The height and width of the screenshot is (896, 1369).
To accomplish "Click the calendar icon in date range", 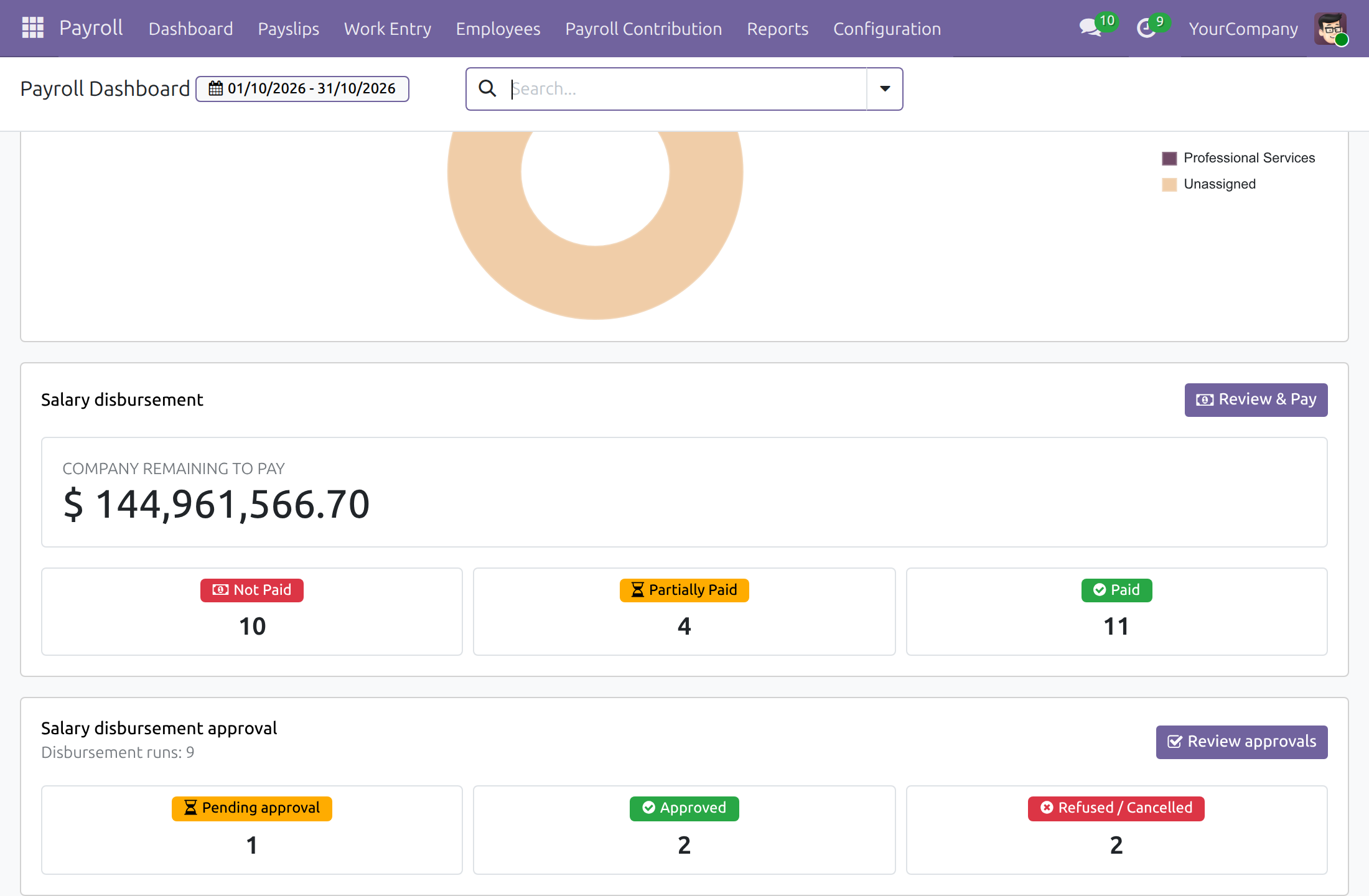I will pyautogui.click(x=215, y=88).
